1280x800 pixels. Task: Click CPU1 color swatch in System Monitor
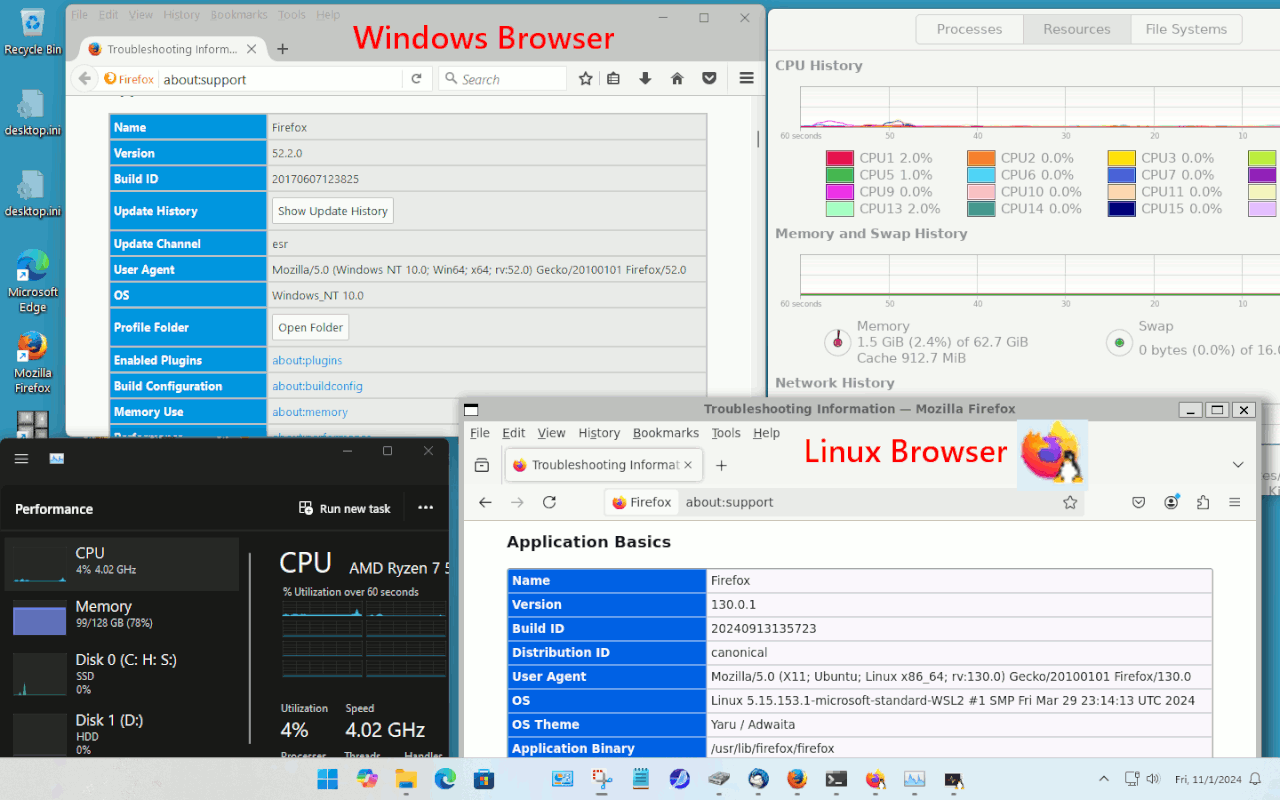tap(840, 158)
